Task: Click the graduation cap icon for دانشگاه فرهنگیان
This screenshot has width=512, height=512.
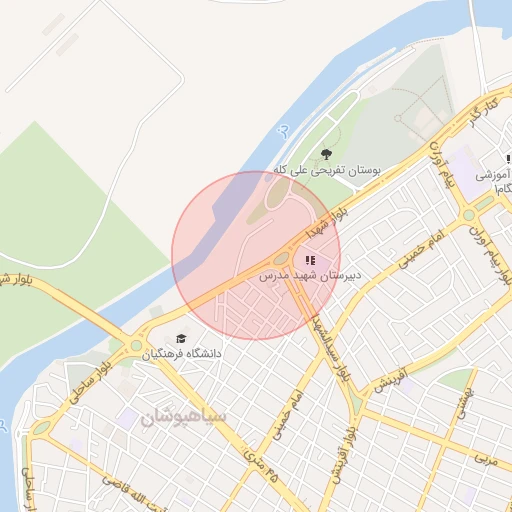Action: 181,339
